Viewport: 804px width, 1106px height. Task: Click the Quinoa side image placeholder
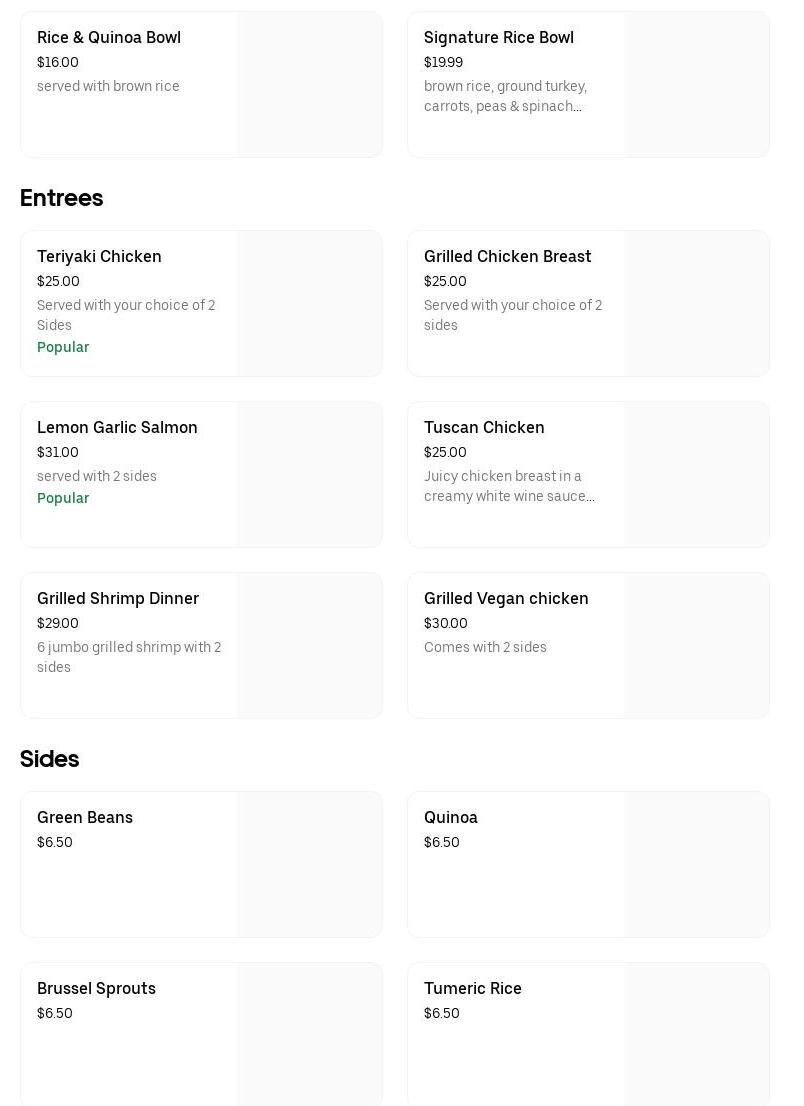coord(696,865)
